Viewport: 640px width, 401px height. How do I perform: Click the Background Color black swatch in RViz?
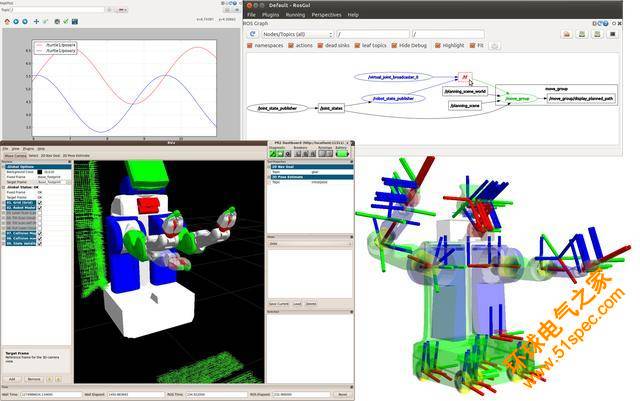pos(40,172)
